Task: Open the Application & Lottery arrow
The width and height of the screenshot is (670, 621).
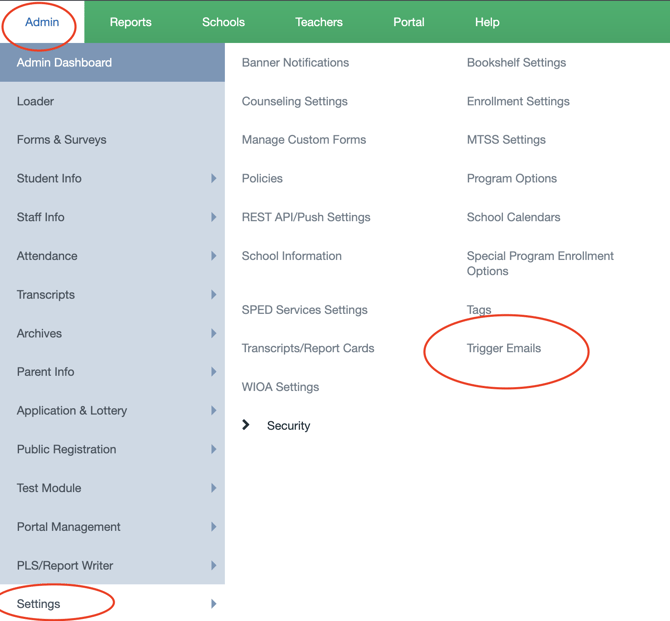Action: tap(213, 411)
